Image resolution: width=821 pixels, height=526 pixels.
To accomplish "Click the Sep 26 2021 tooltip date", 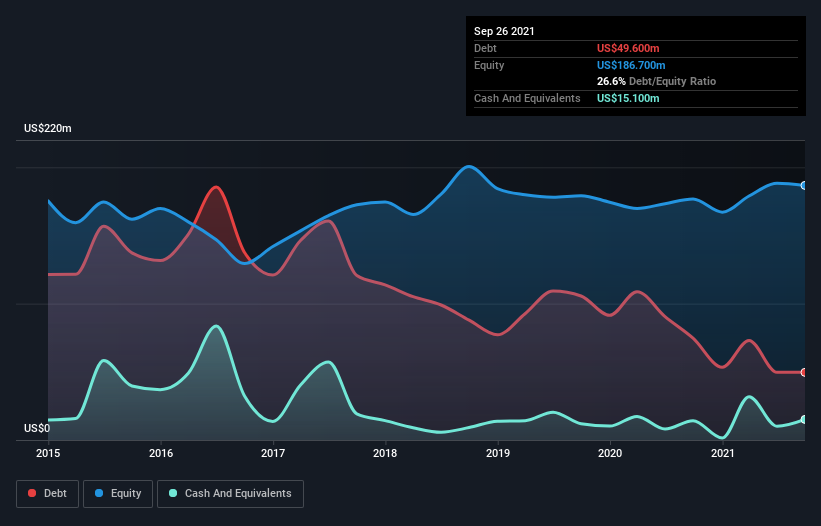I will tap(504, 31).
